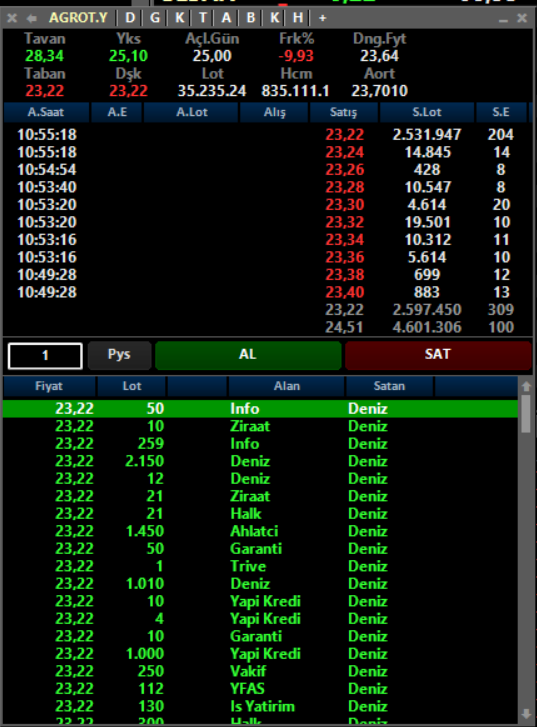Click the Taban value 23,22
Image resolution: width=537 pixels, height=727 pixels.
tap(45, 91)
